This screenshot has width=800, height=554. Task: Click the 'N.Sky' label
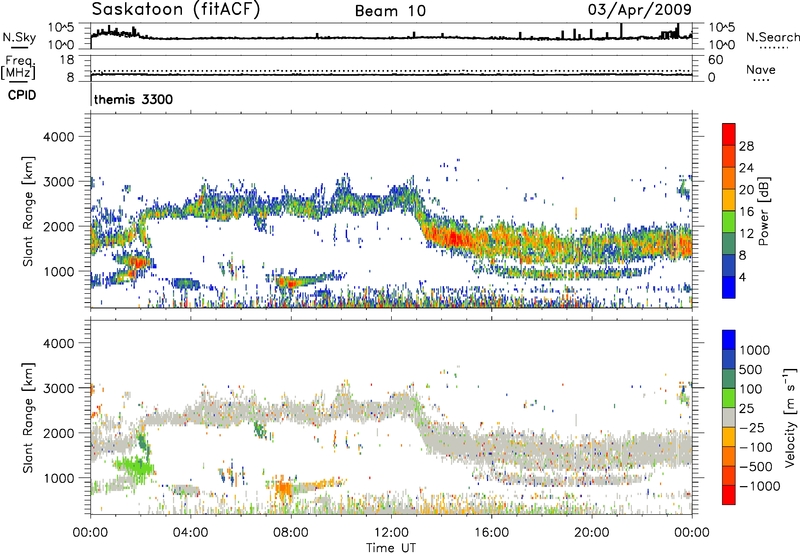click(x=19, y=37)
